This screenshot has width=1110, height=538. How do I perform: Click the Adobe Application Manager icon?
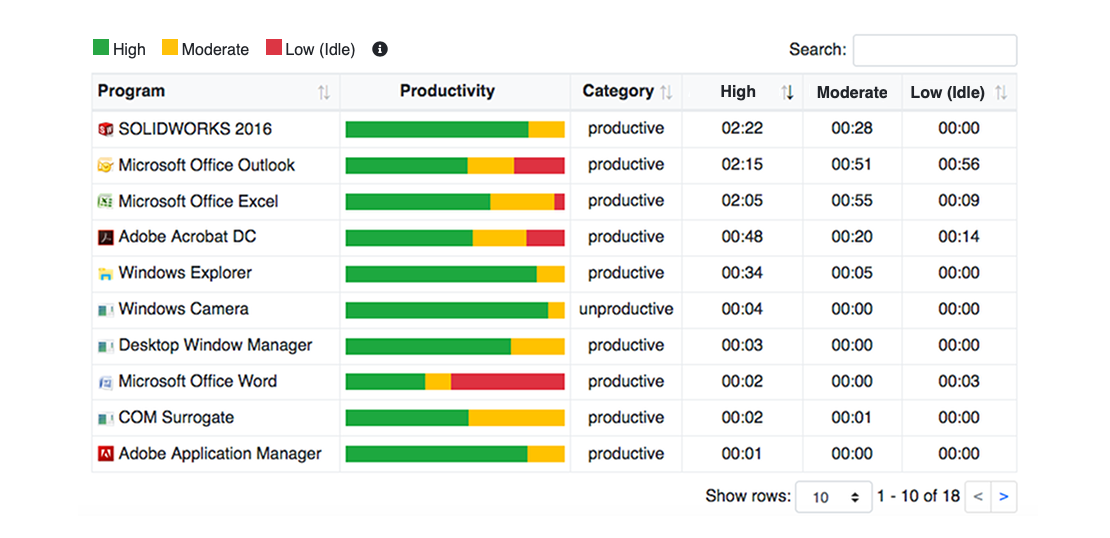click(x=105, y=454)
